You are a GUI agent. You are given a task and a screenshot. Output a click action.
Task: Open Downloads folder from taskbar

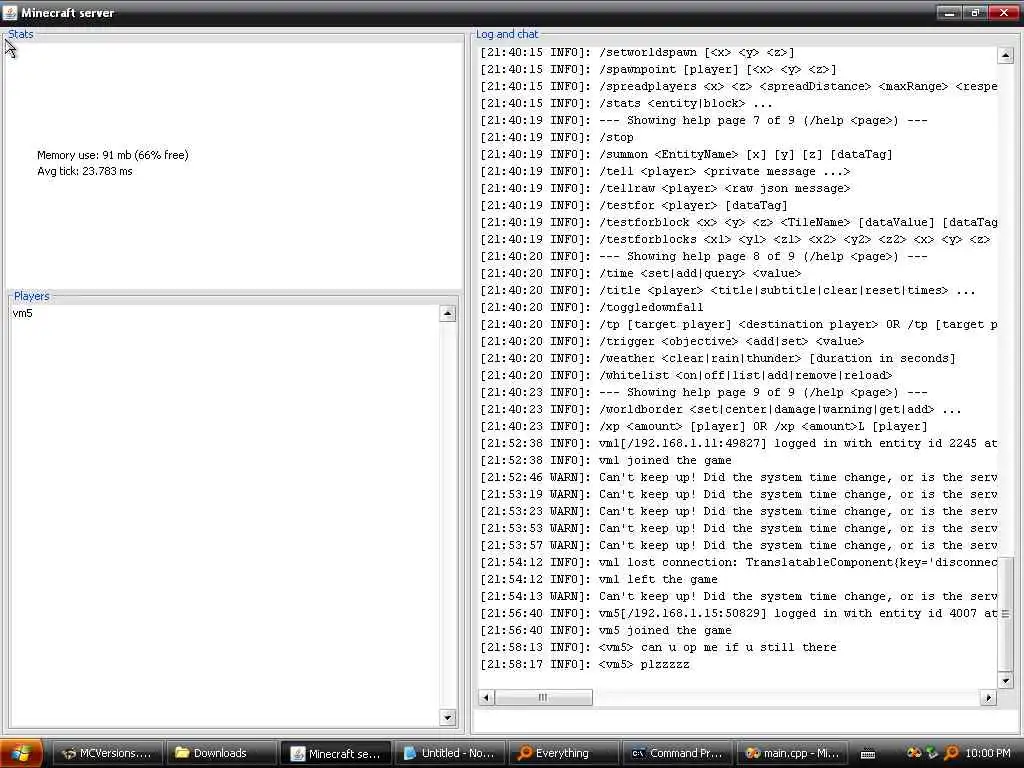pyautogui.click(x=220, y=753)
